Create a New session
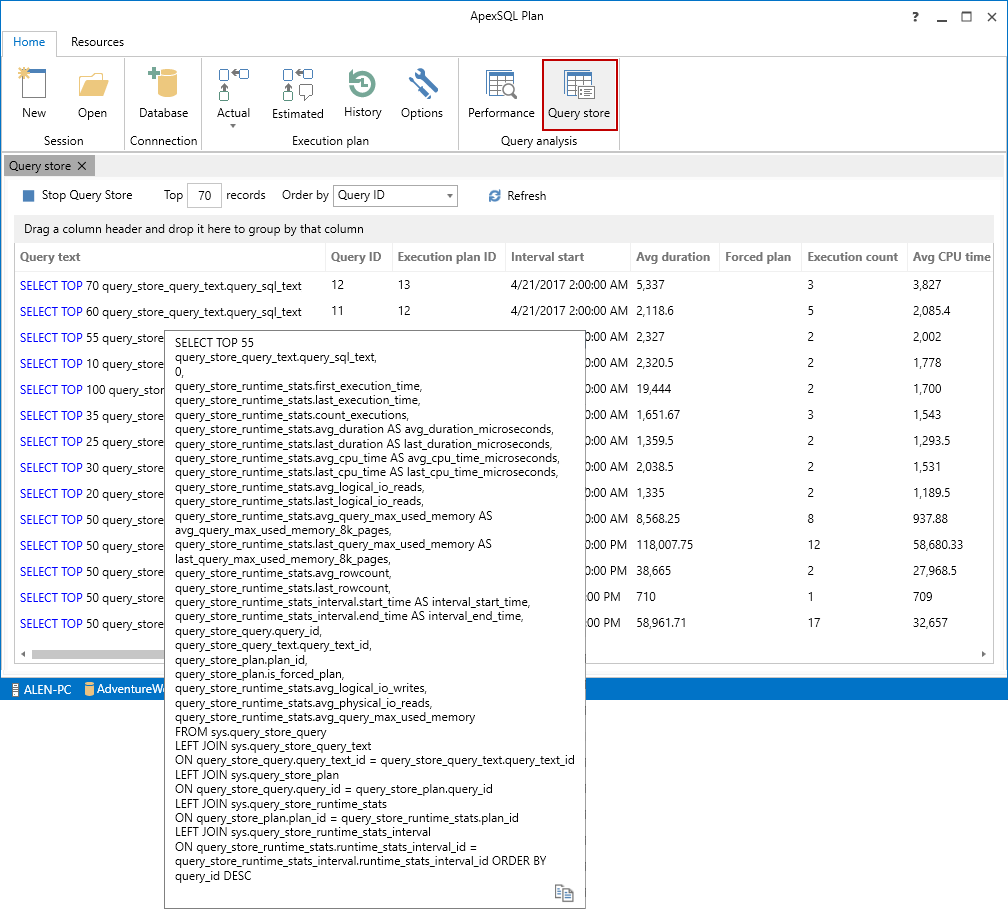Screen dimensions: 1008x910 [x=33, y=94]
